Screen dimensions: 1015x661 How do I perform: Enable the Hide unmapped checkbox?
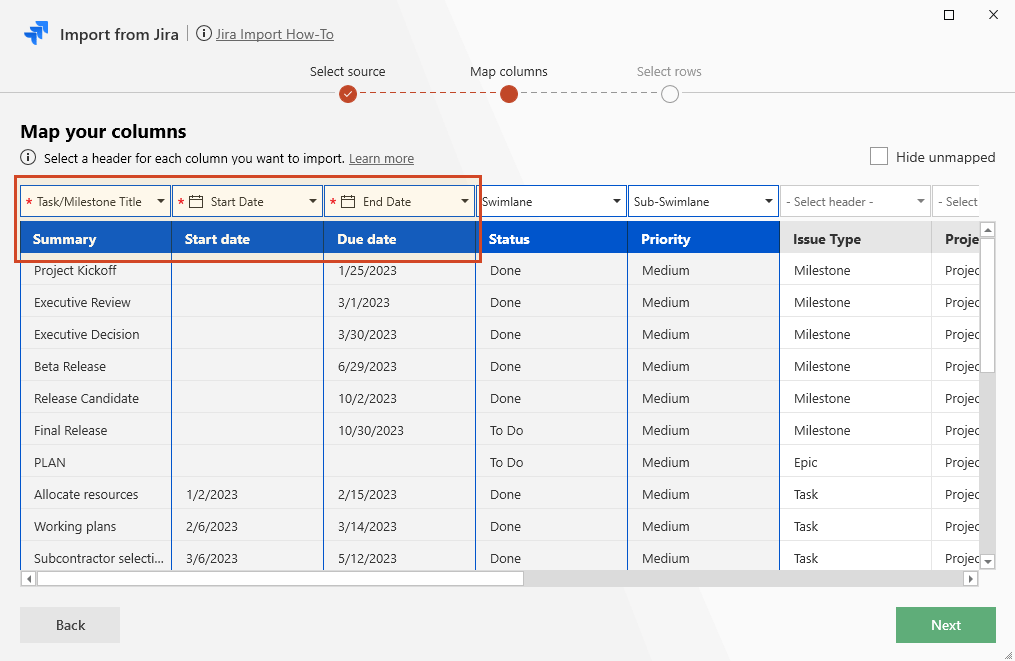tap(878, 156)
